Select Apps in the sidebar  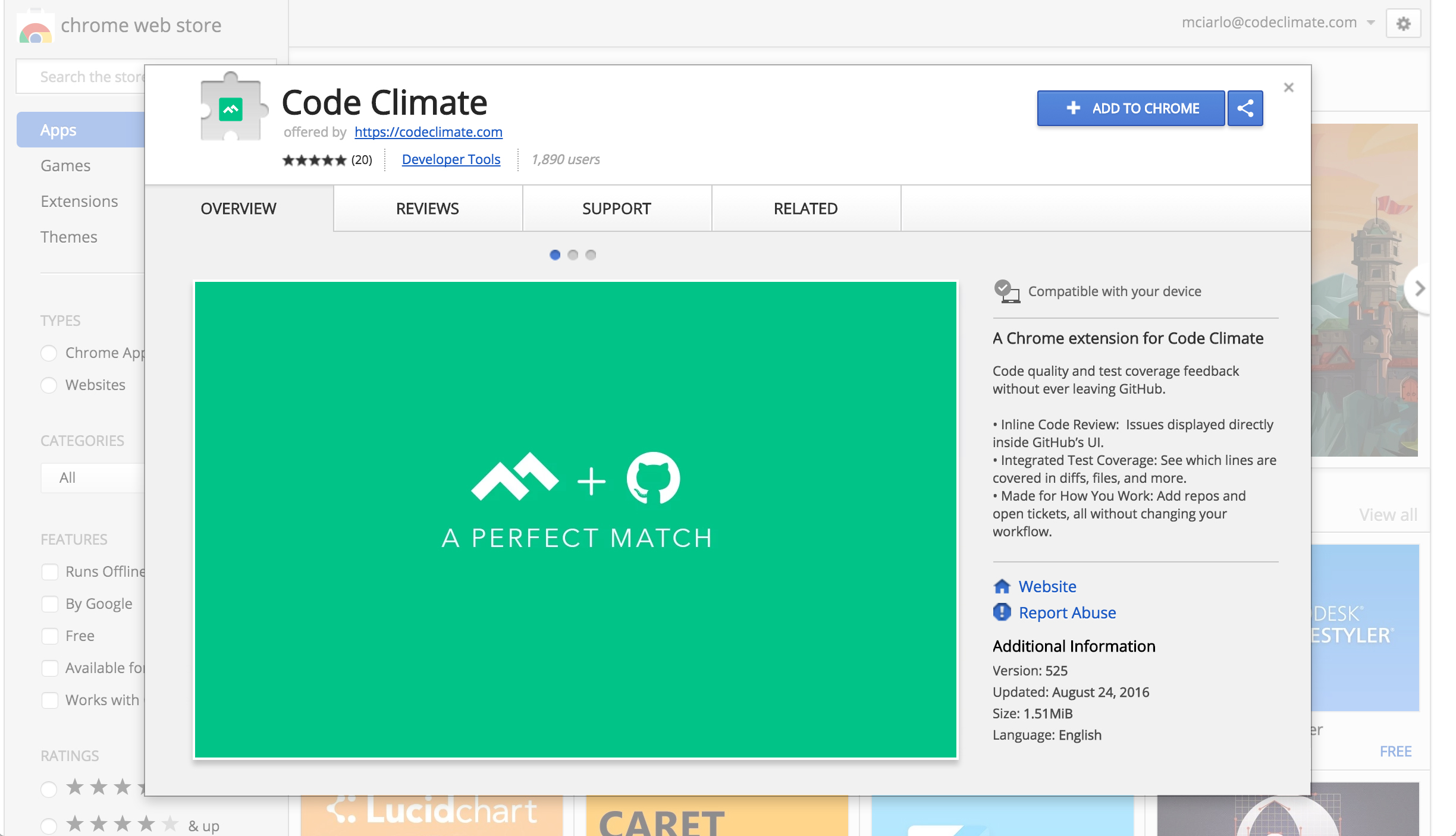pos(81,130)
